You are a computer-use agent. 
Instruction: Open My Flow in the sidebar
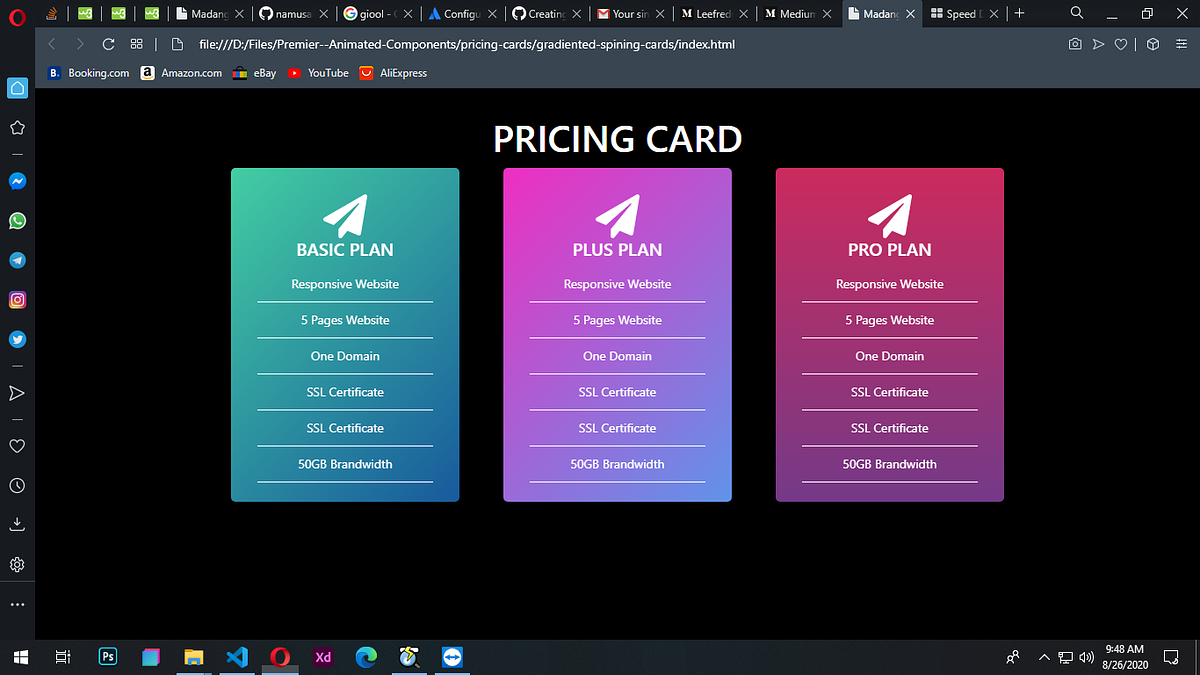point(17,392)
